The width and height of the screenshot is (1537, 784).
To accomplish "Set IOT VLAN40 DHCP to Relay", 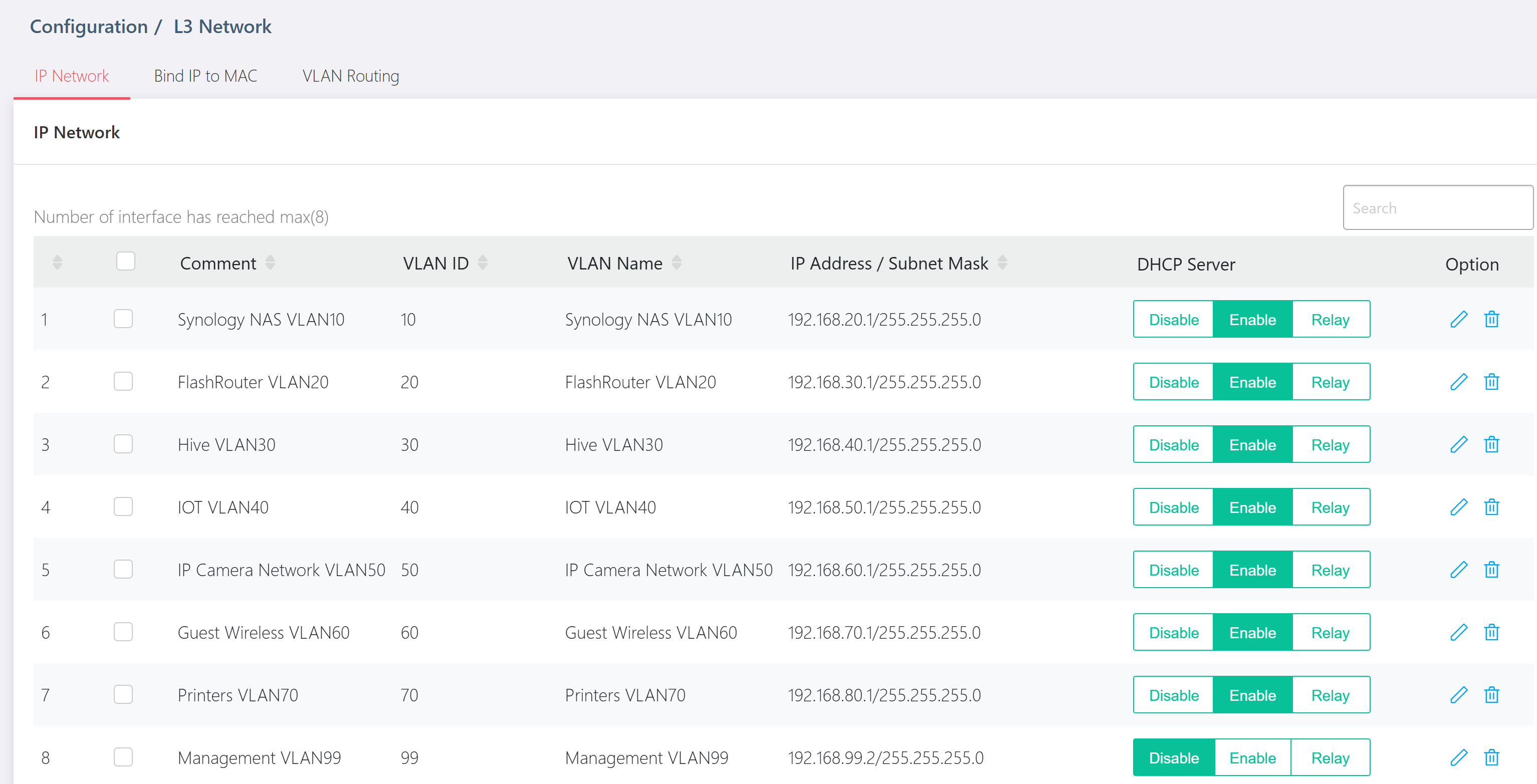I will (x=1331, y=507).
